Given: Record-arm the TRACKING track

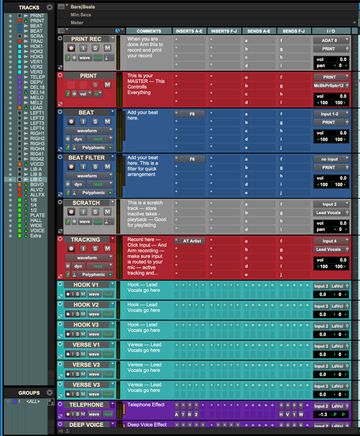Looking at the screenshot, I should pyautogui.click(x=71, y=249).
